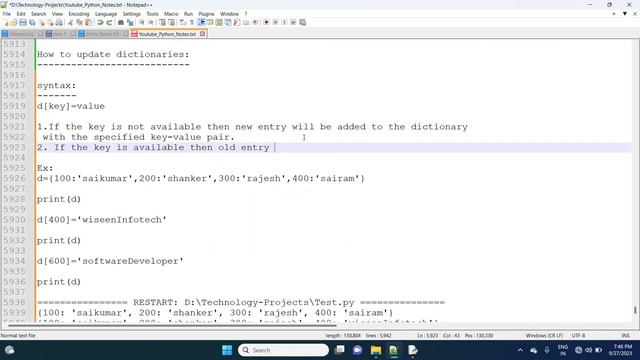The image size is (640, 360).
Task: Click the Zoom In toolbar icon
Action: point(141,22)
